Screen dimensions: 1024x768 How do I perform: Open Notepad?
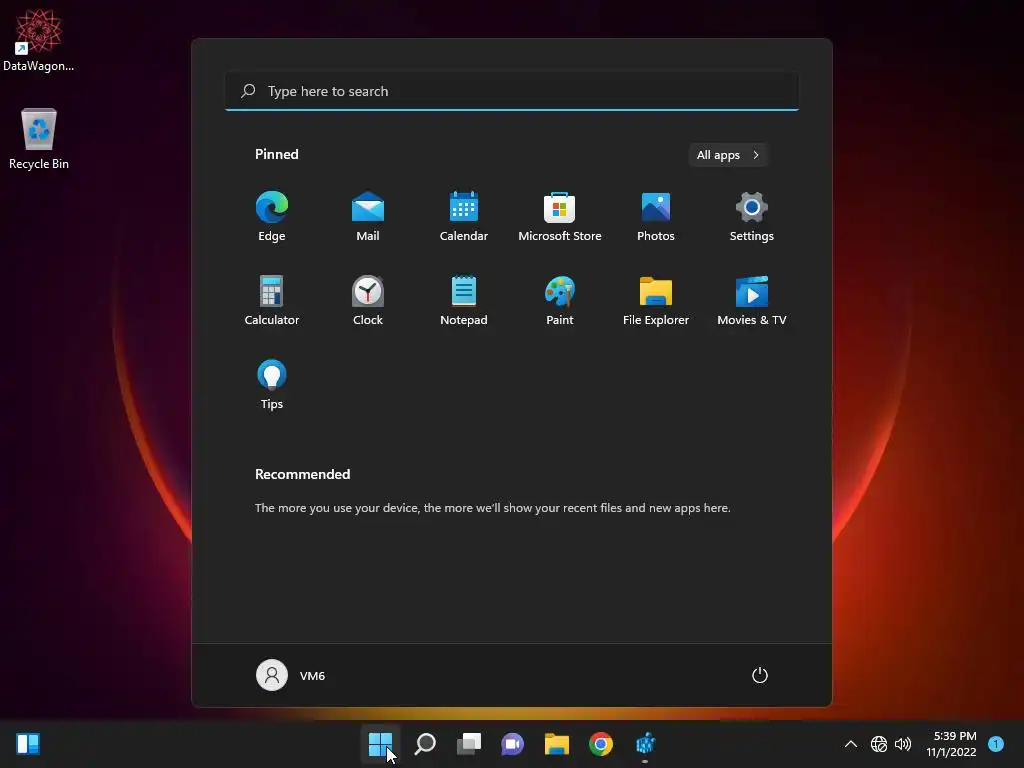(464, 300)
